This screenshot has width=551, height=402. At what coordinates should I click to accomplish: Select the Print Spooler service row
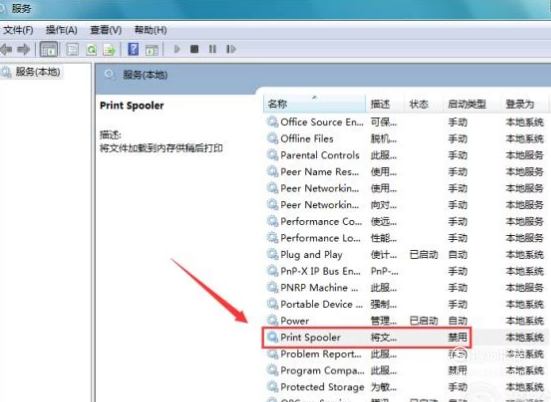[406, 337]
